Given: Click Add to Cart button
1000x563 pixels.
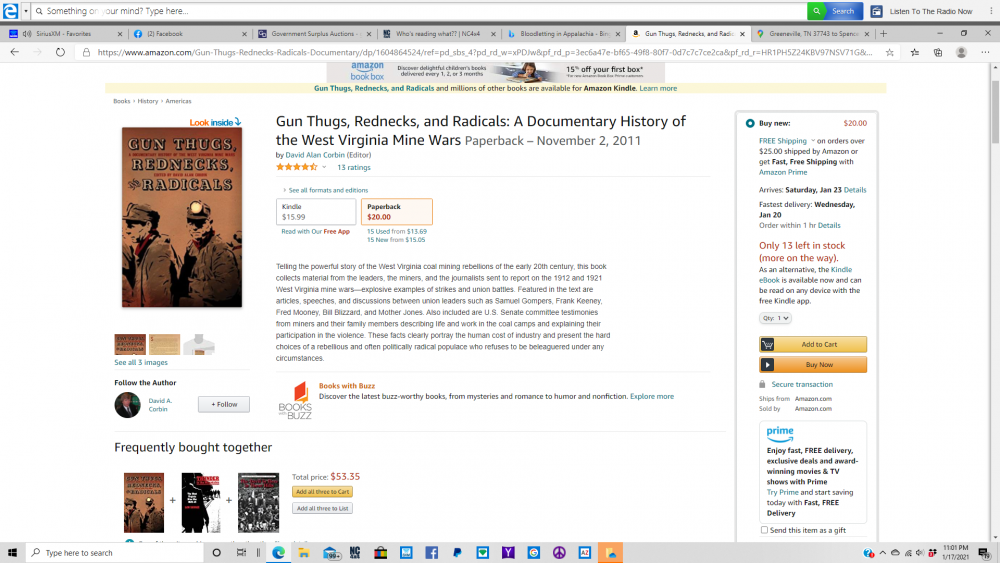Looking at the screenshot, I should tap(812, 344).
